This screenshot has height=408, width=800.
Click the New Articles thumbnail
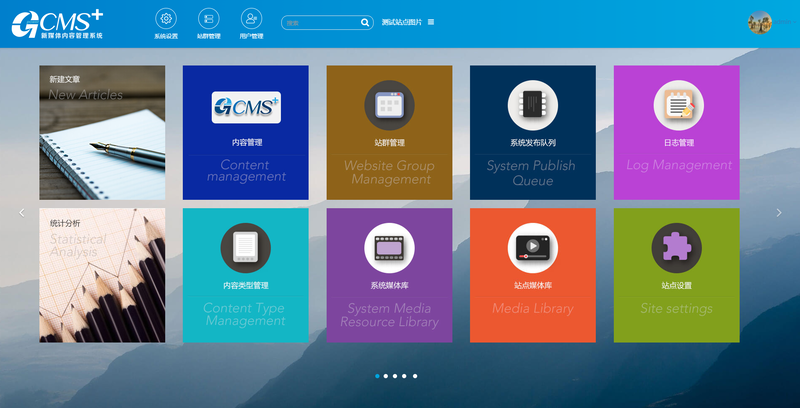(102, 132)
